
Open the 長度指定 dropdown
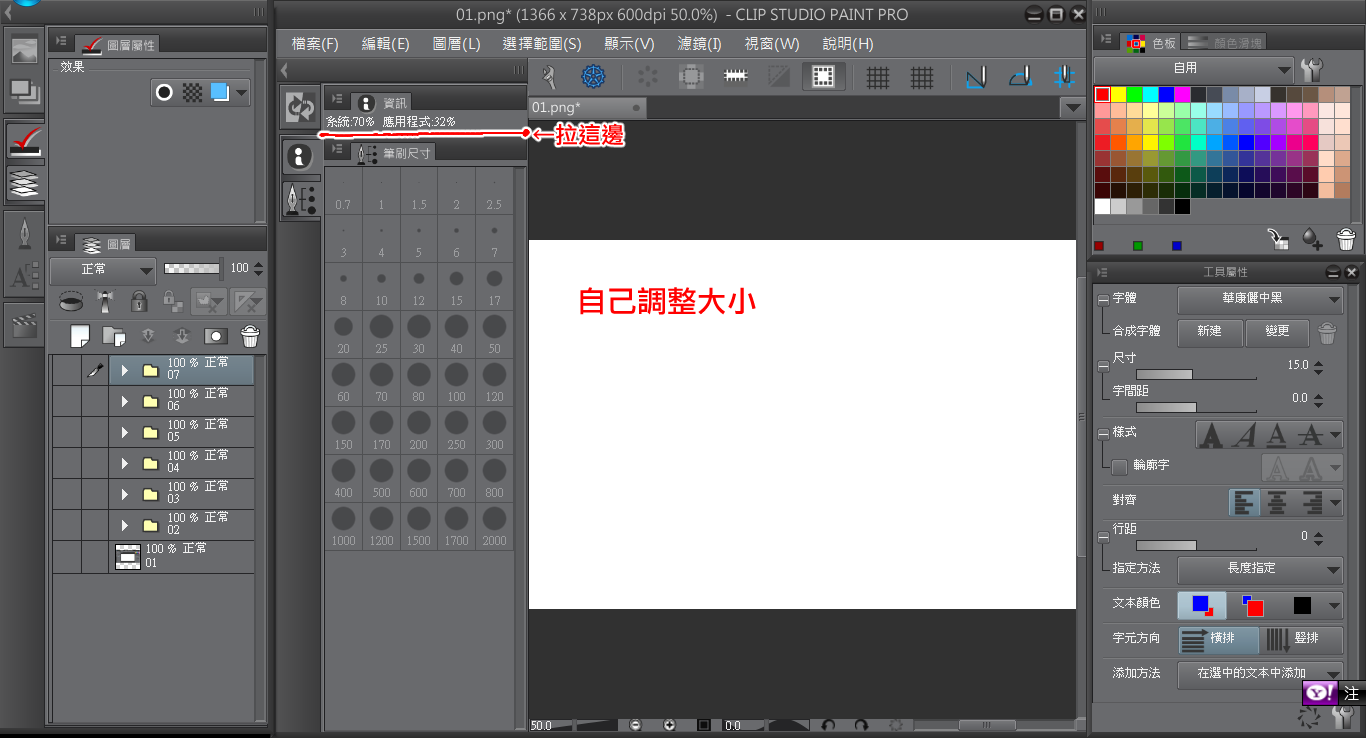point(1260,568)
